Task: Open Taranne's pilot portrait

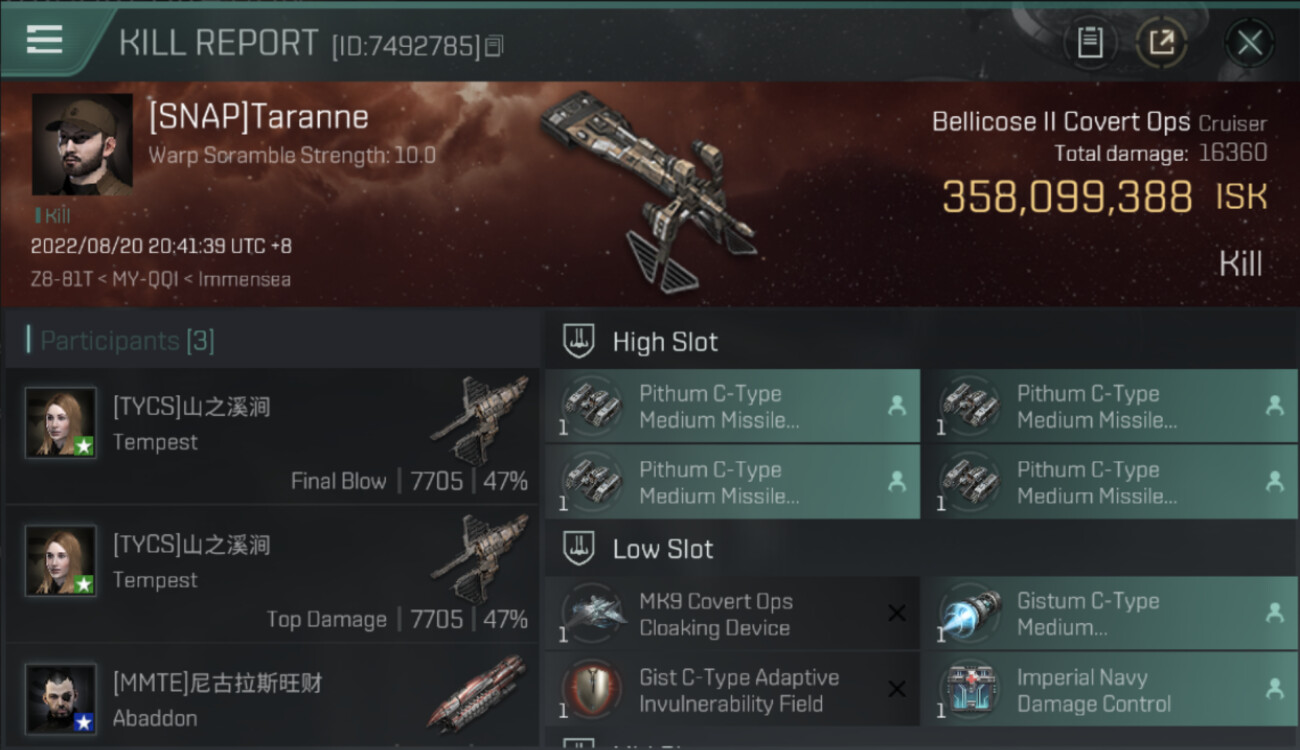Action: coord(82,145)
